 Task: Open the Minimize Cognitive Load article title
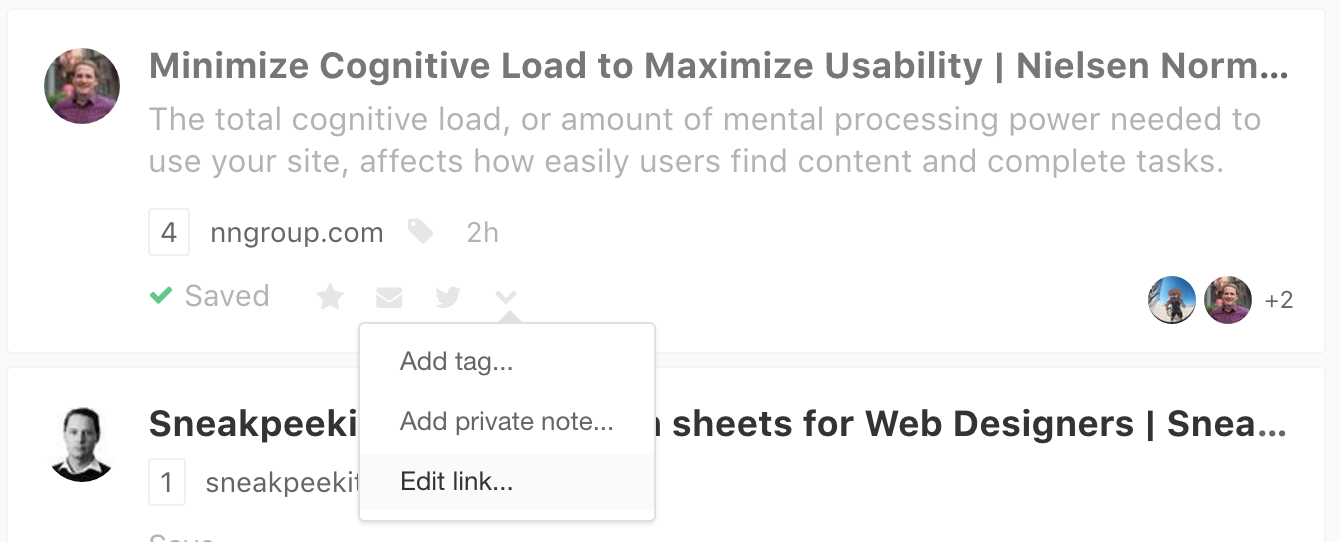tap(718, 67)
